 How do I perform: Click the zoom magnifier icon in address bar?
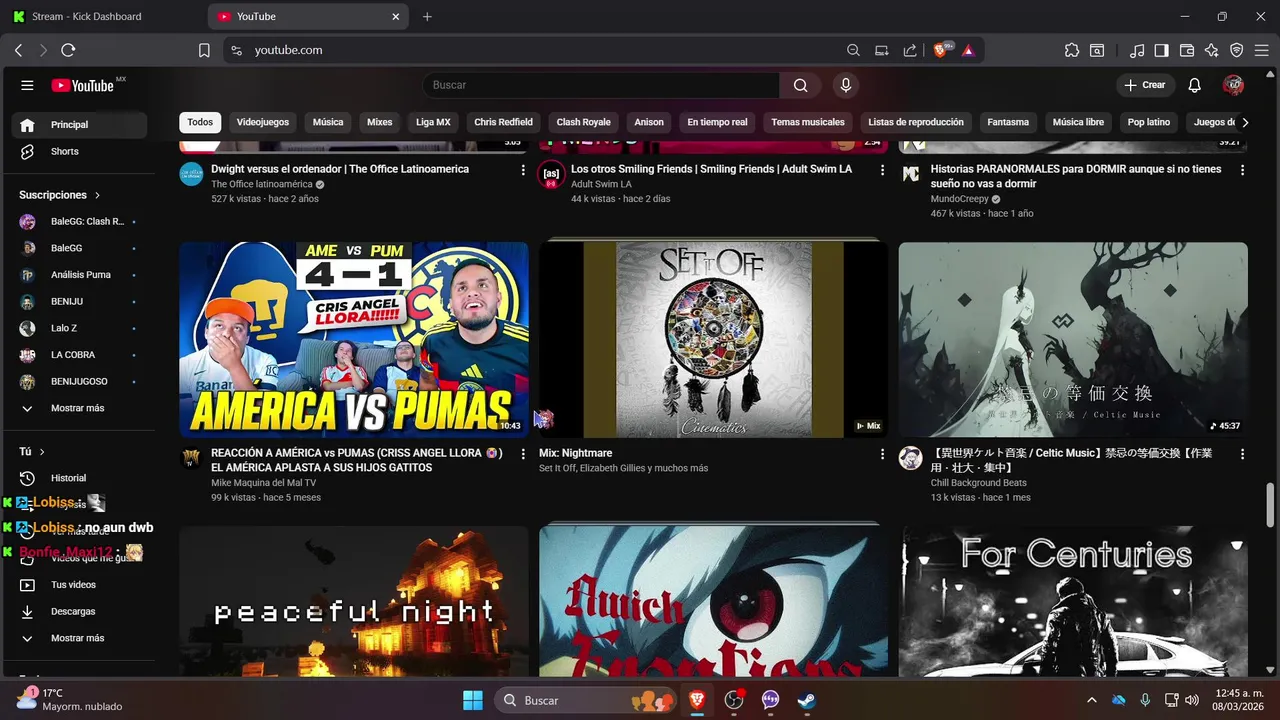coord(853,50)
